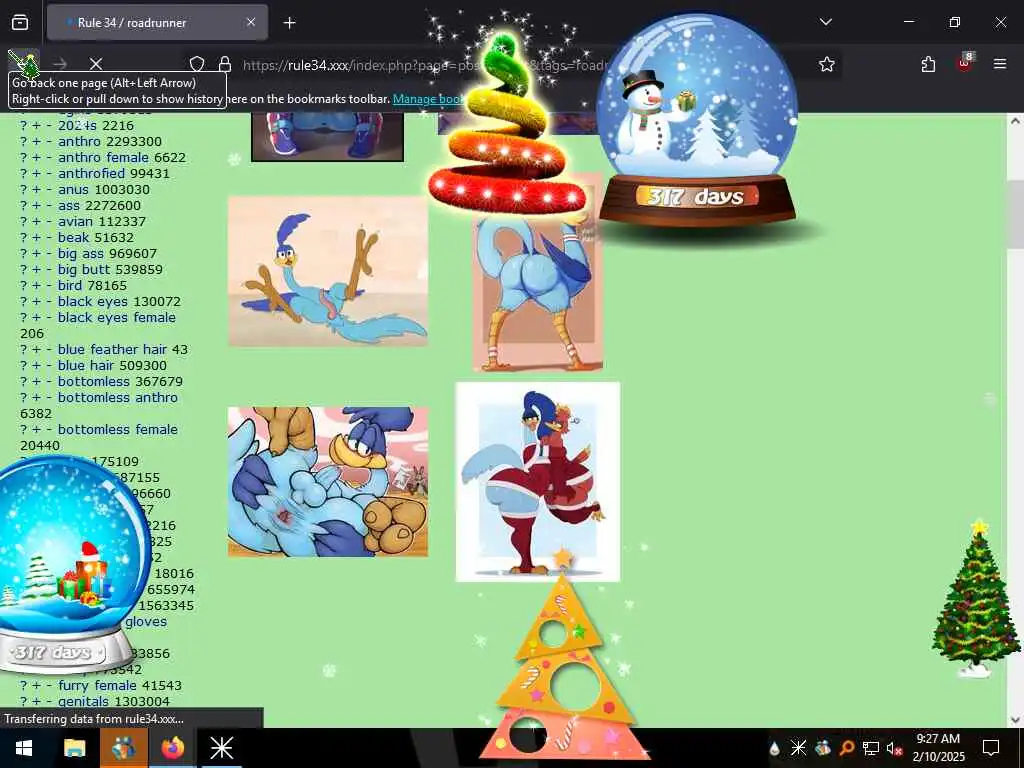Screen dimensions: 1024x768
Task: Open the highlighted orange taskbar app
Action: click(x=123, y=748)
